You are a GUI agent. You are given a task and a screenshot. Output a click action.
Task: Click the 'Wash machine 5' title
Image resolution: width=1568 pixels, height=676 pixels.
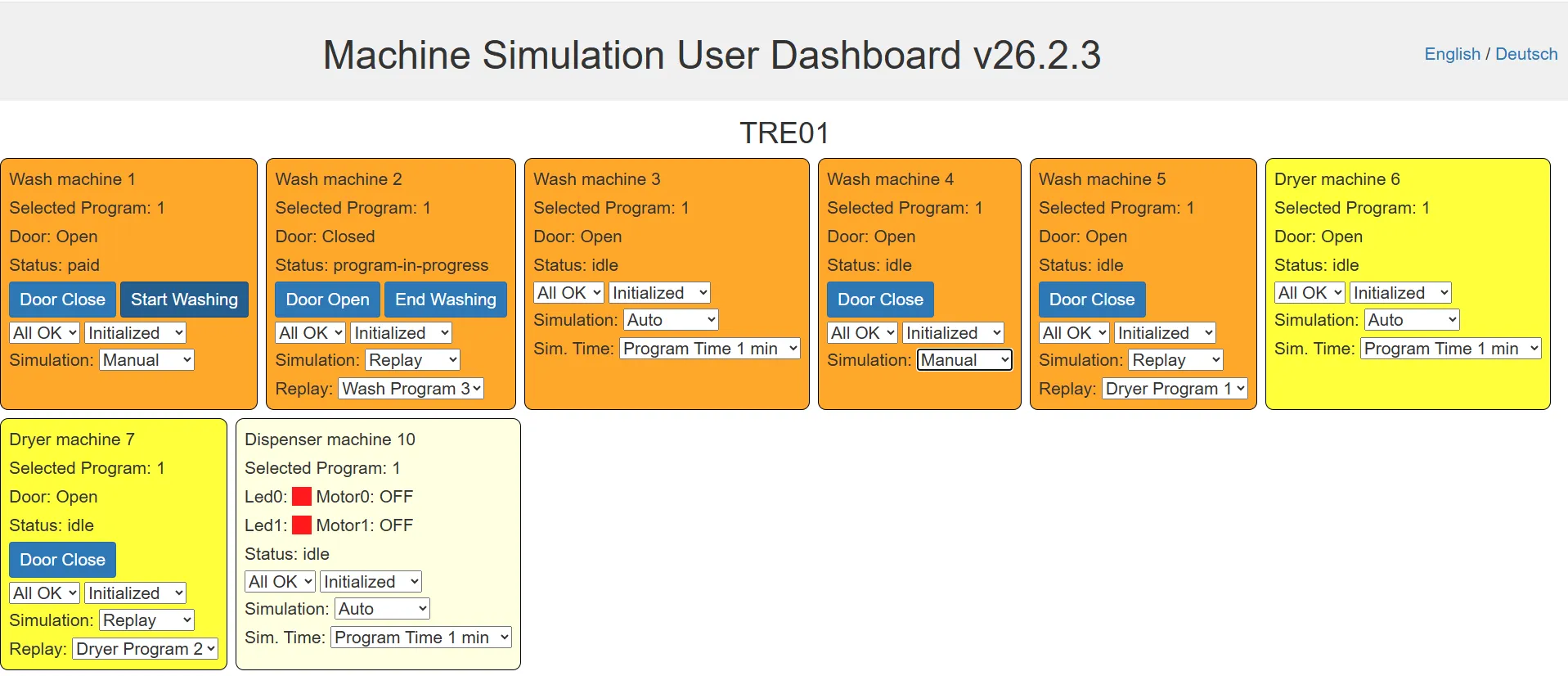[1103, 179]
